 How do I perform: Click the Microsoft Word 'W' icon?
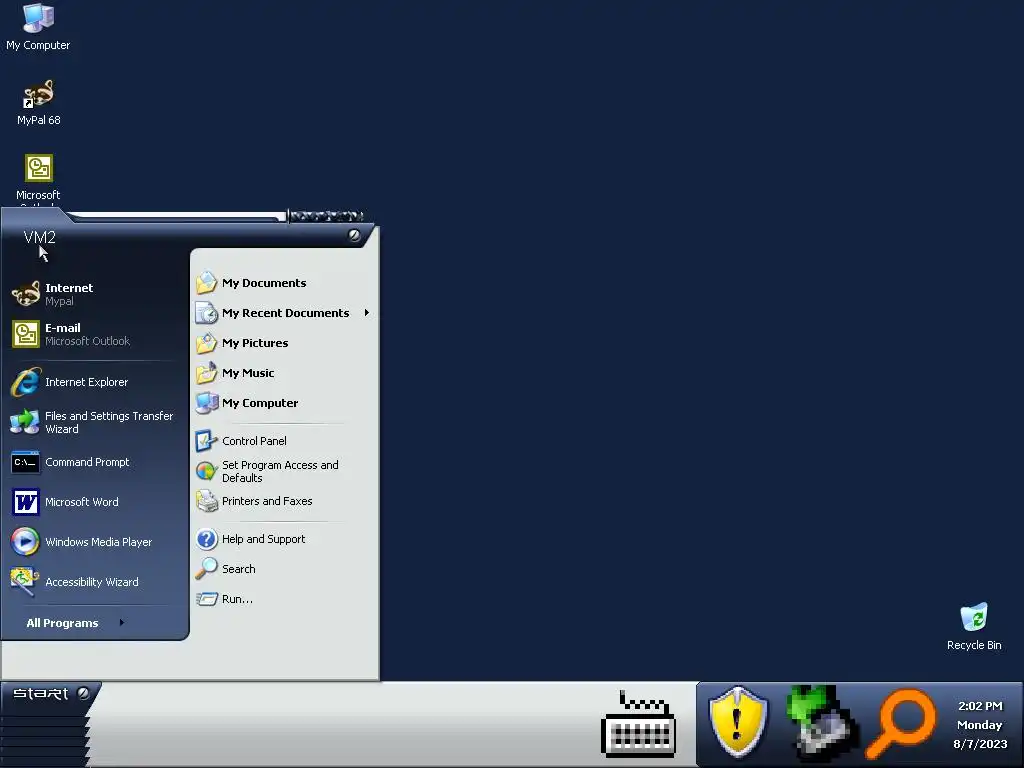point(25,502)
